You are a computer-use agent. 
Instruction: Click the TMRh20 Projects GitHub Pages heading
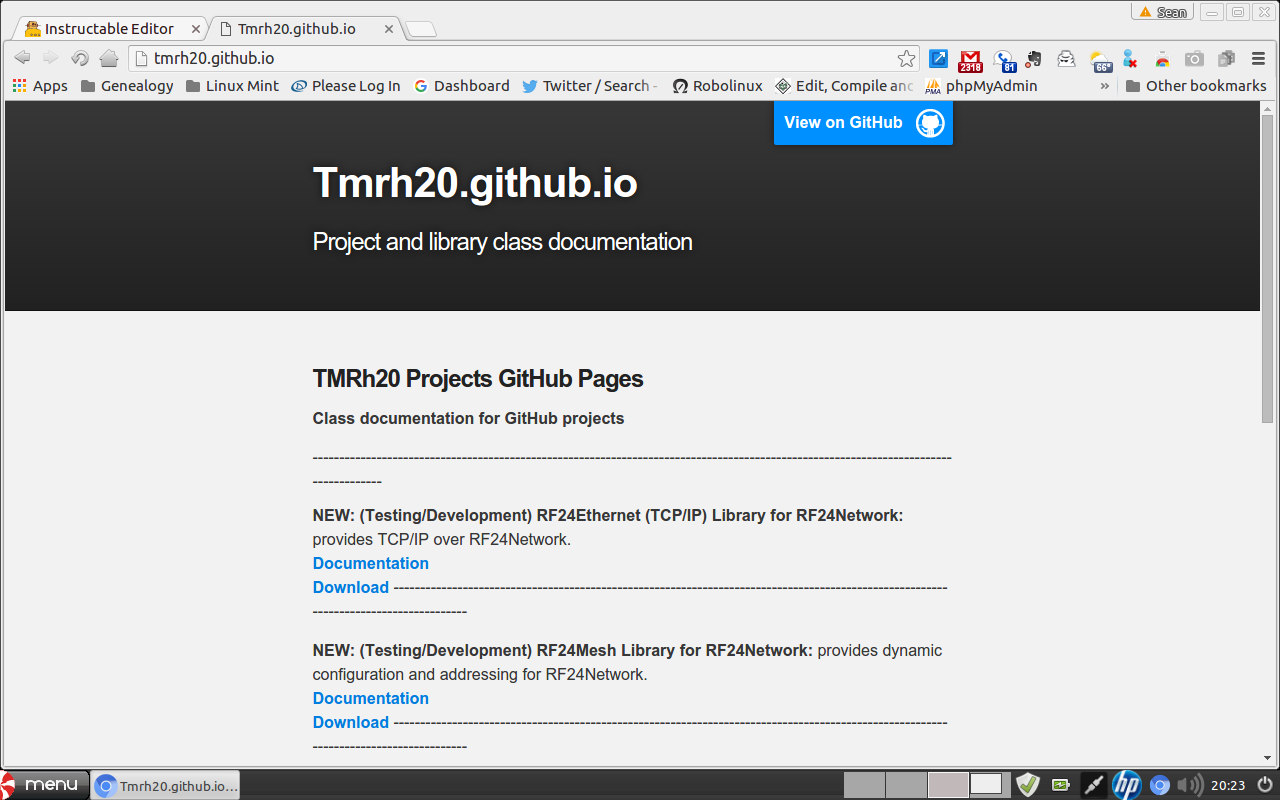point(478,379)
